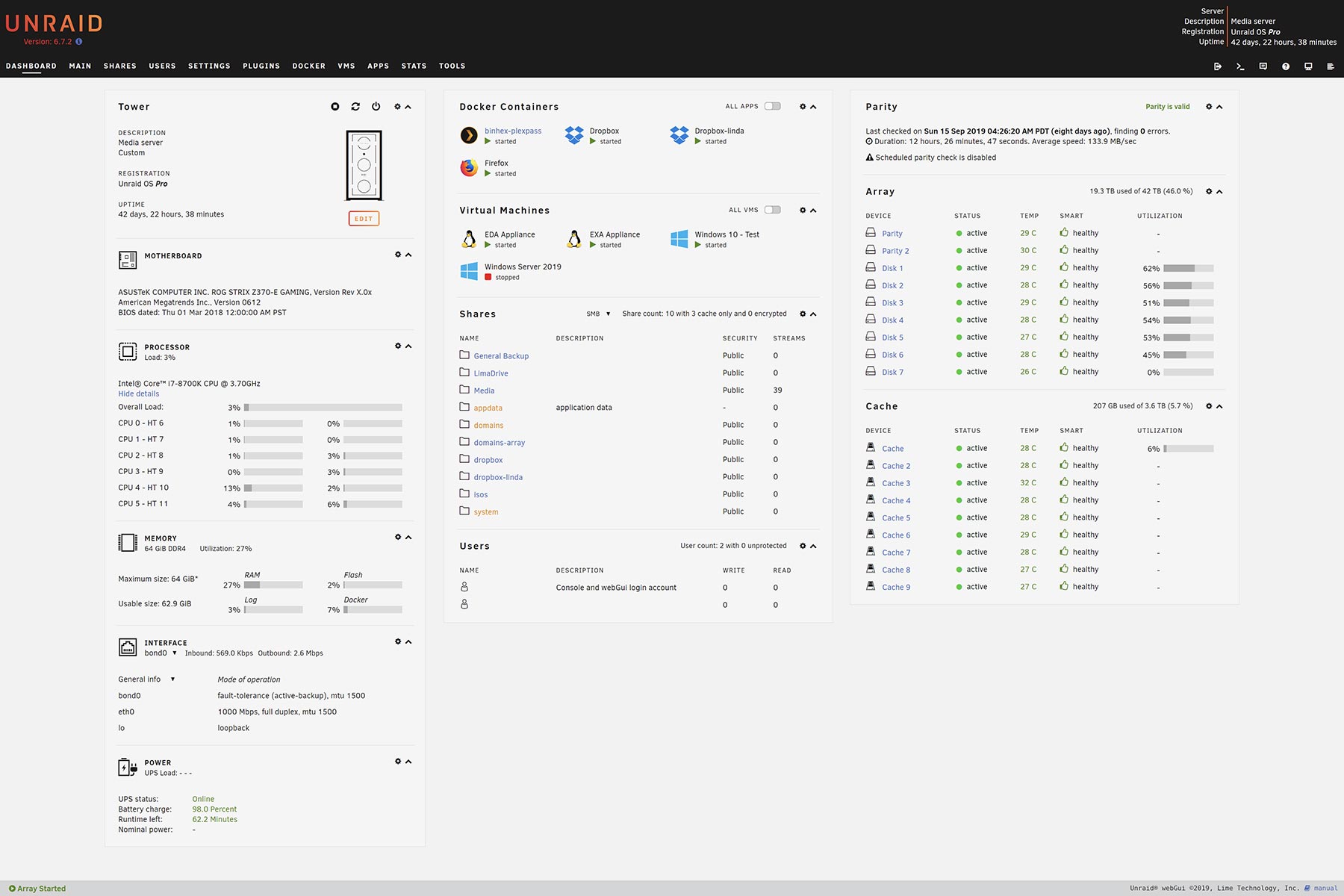Open the Cache 3 device link
Viewport: 1344px width, 896px height.
(896, 484)
